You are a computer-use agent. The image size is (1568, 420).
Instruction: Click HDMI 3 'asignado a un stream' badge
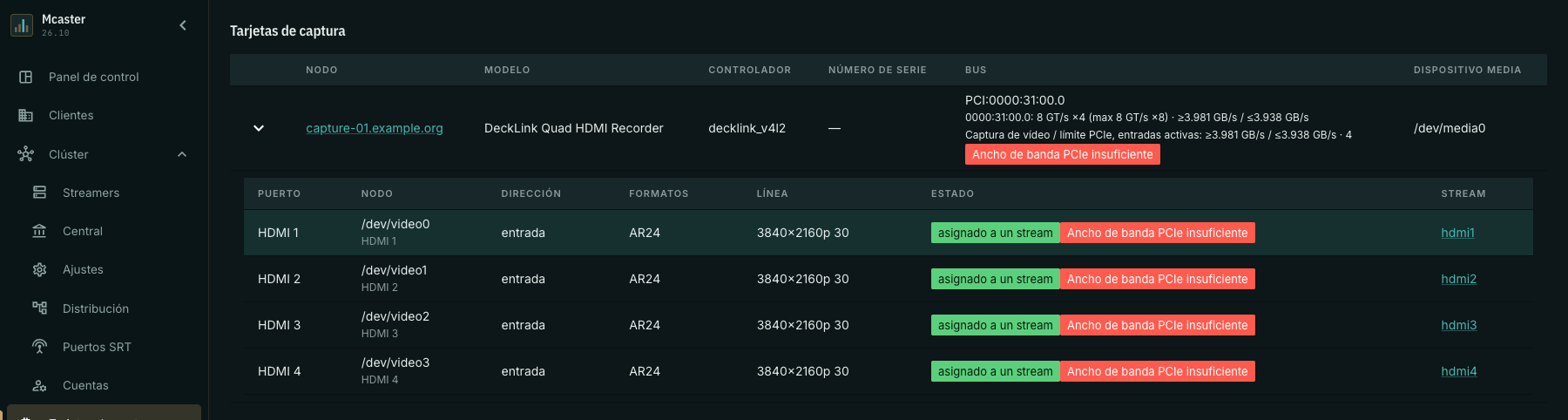[x=995, y=325]
